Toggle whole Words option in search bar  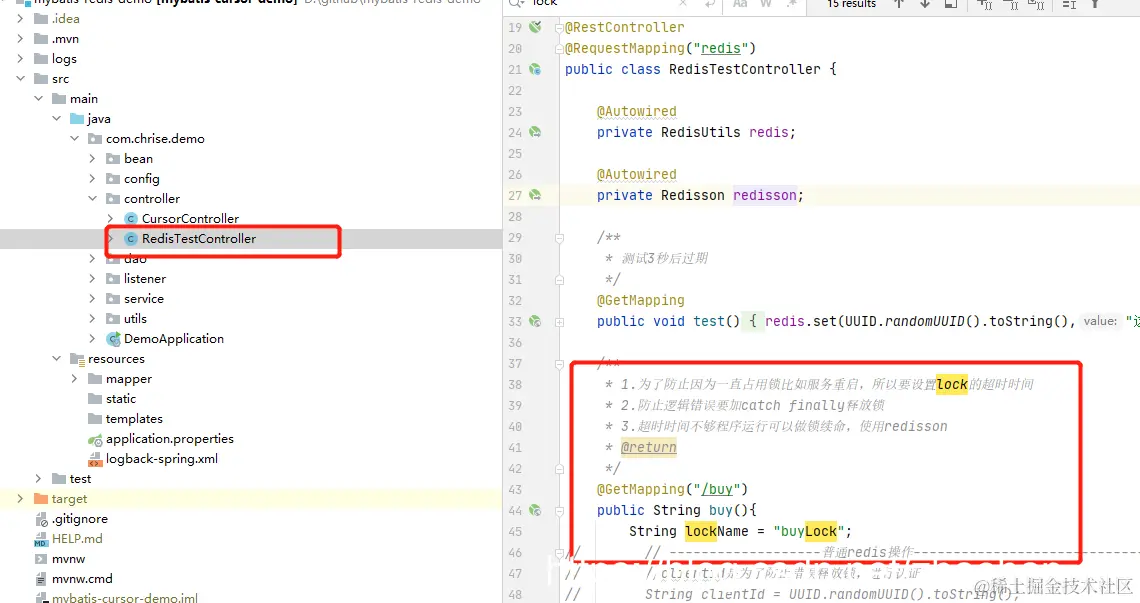click(x=766, y=4)
